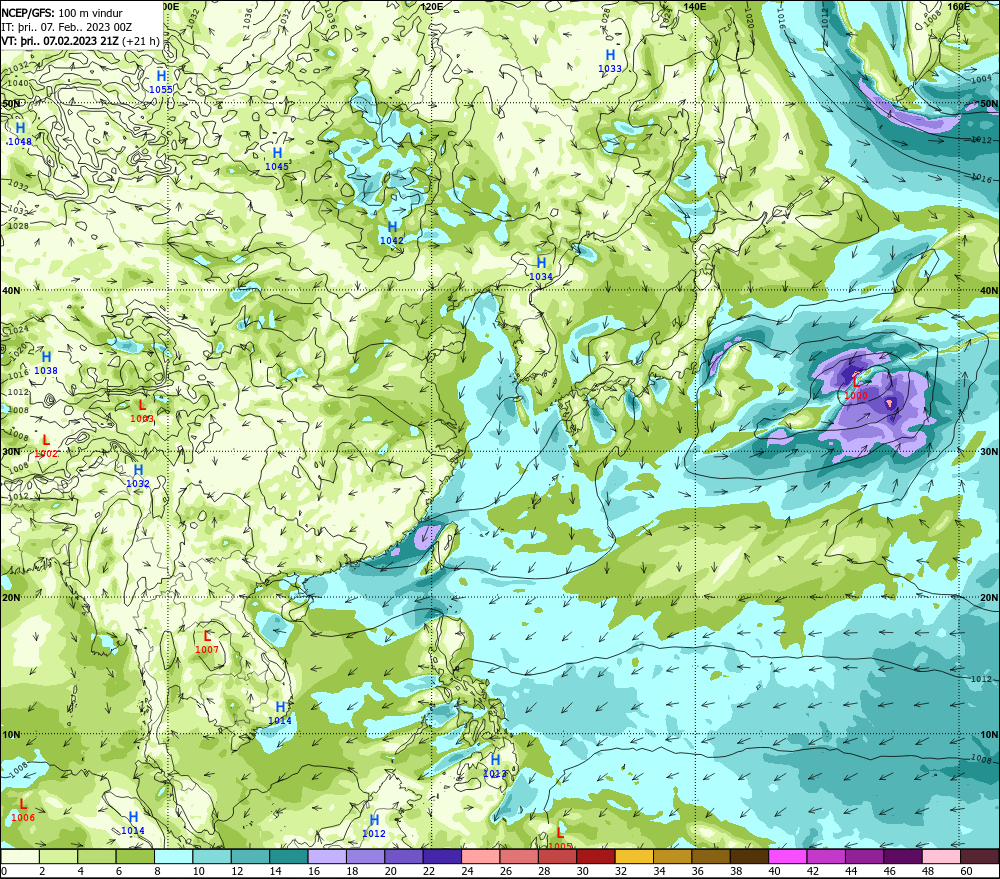This screenshot has height=879, width=1000.
Task: Click the H 1055 high pressure marker
Action: coord(161,82)
